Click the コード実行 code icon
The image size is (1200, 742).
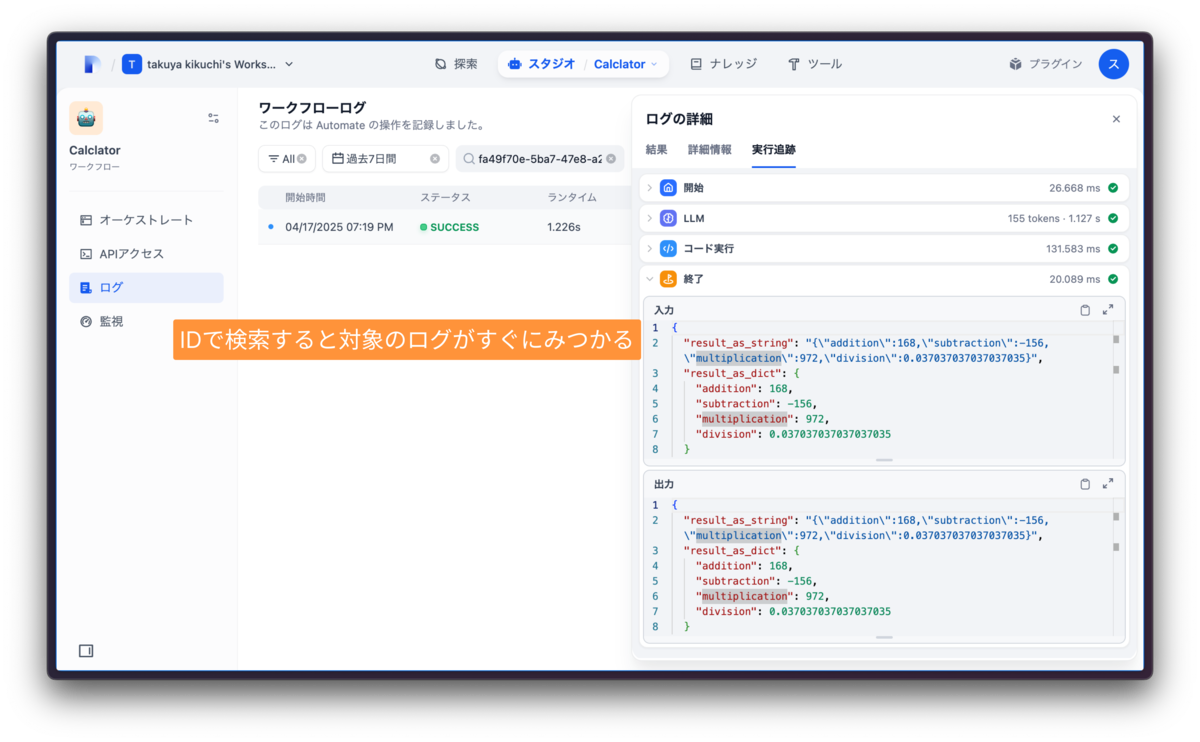[x=668, y=248]
